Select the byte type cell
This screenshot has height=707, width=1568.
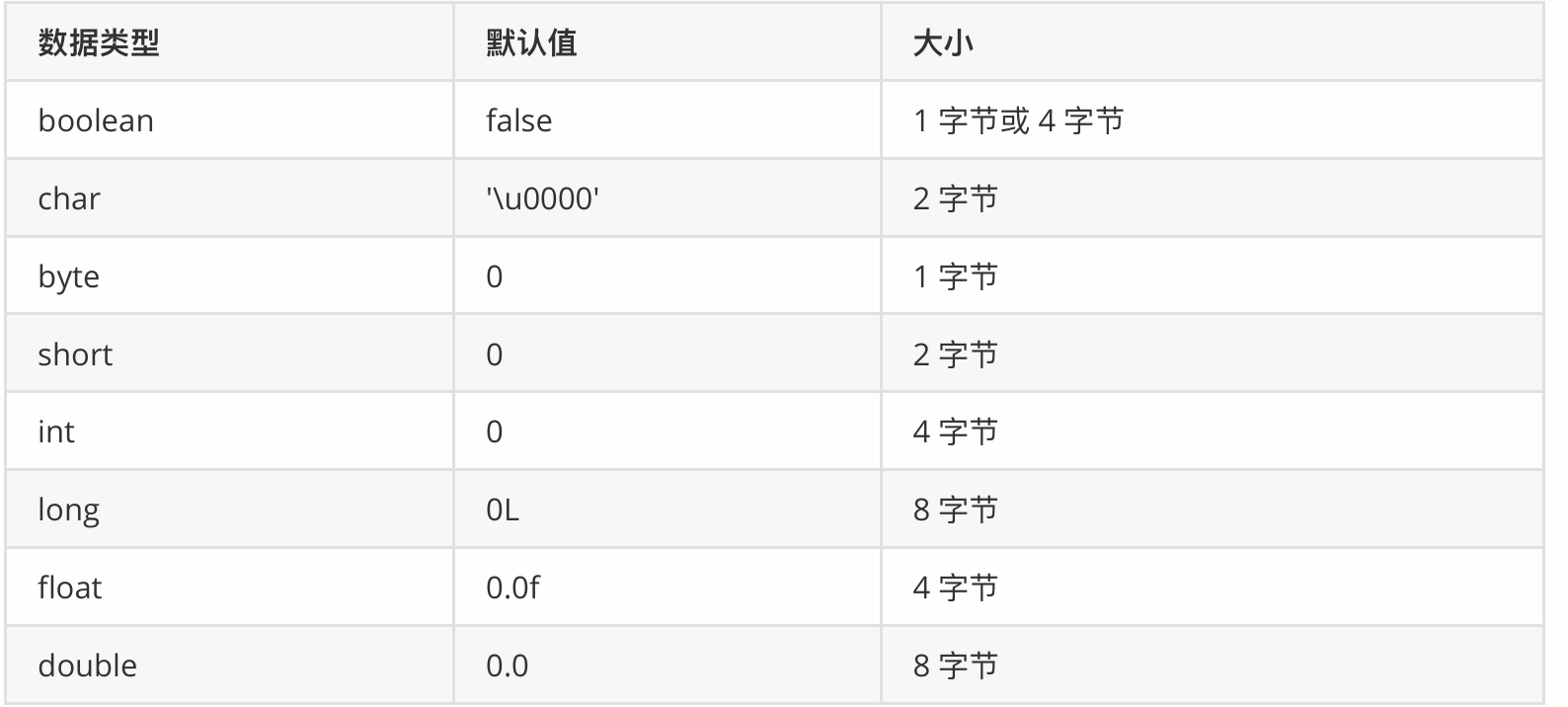tap(69, 276)
